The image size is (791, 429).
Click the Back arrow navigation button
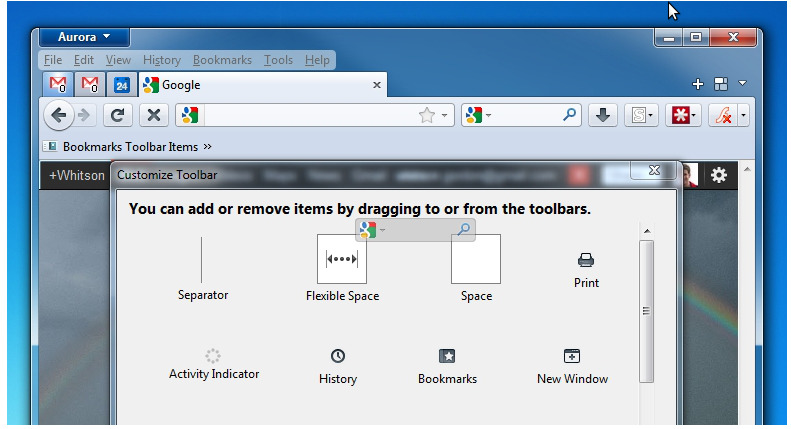click(59, 116)
